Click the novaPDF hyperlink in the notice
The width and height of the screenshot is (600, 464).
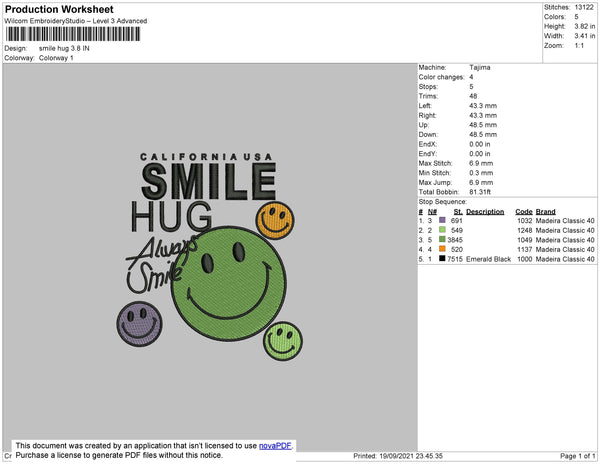click(x=275, y=446)
